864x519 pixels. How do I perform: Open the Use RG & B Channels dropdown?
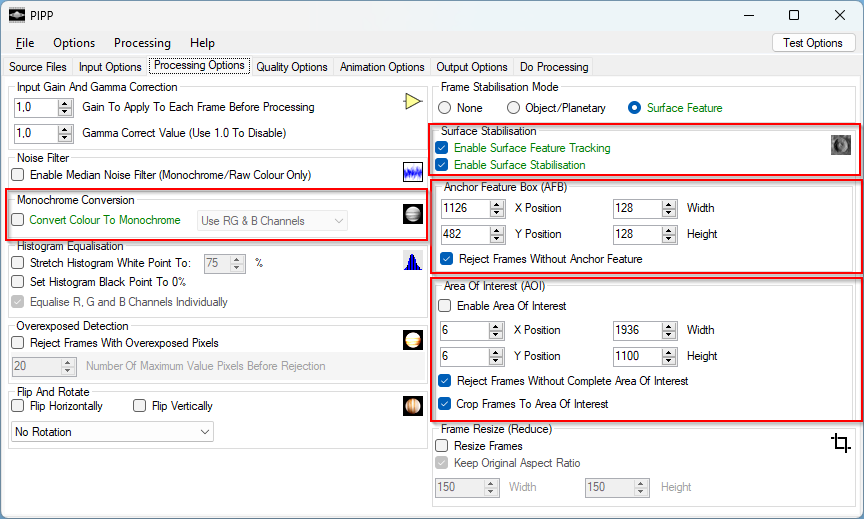pyautogui.click(x=272, y=221)
